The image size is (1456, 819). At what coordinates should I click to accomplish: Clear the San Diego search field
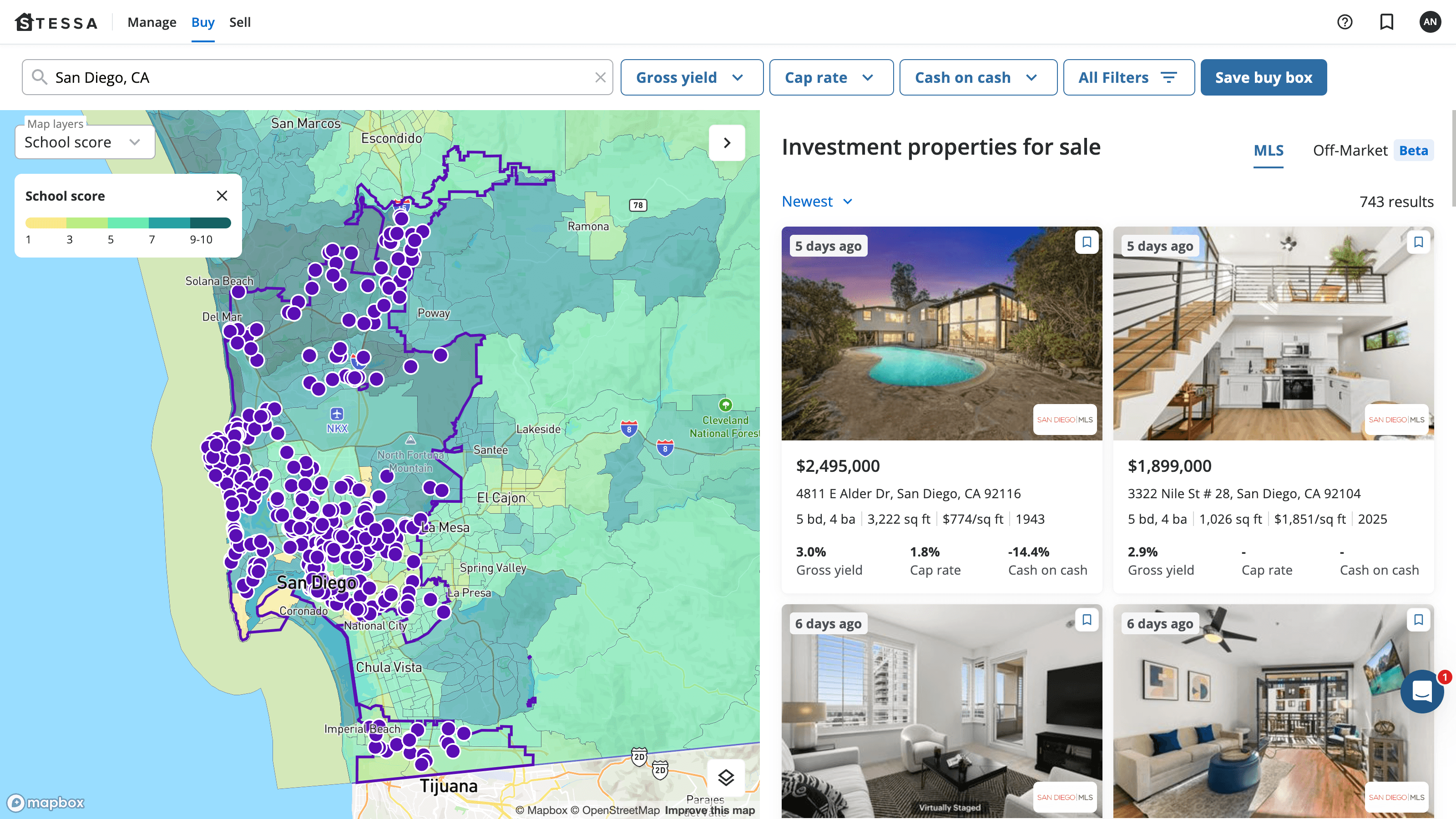coord(600,77)
